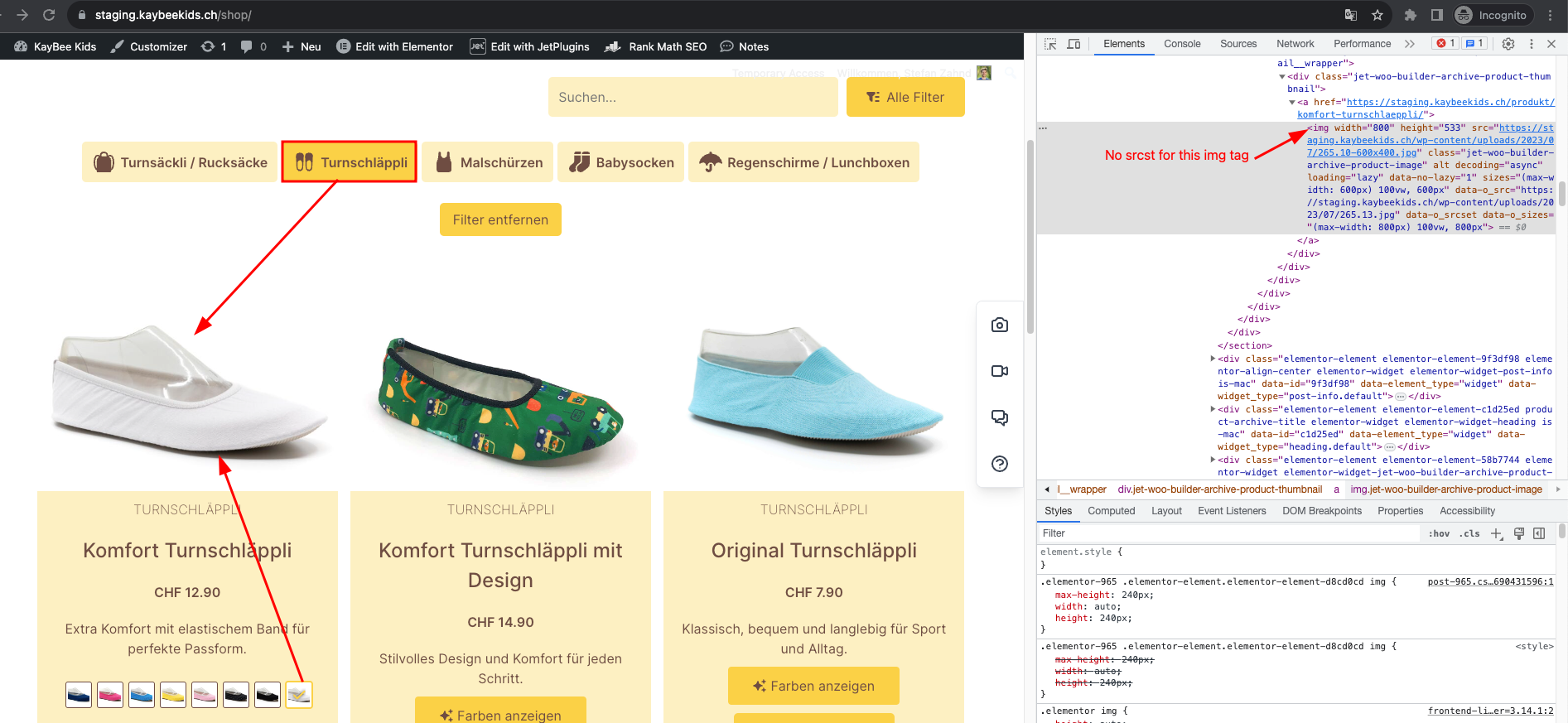Click the Styles Filter input field

(x=1229, y=533)
